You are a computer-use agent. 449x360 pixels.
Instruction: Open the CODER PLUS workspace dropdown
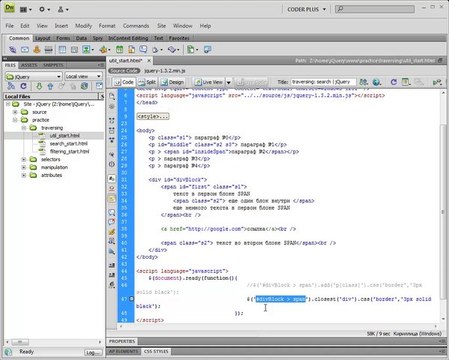[x=306, y=9]
